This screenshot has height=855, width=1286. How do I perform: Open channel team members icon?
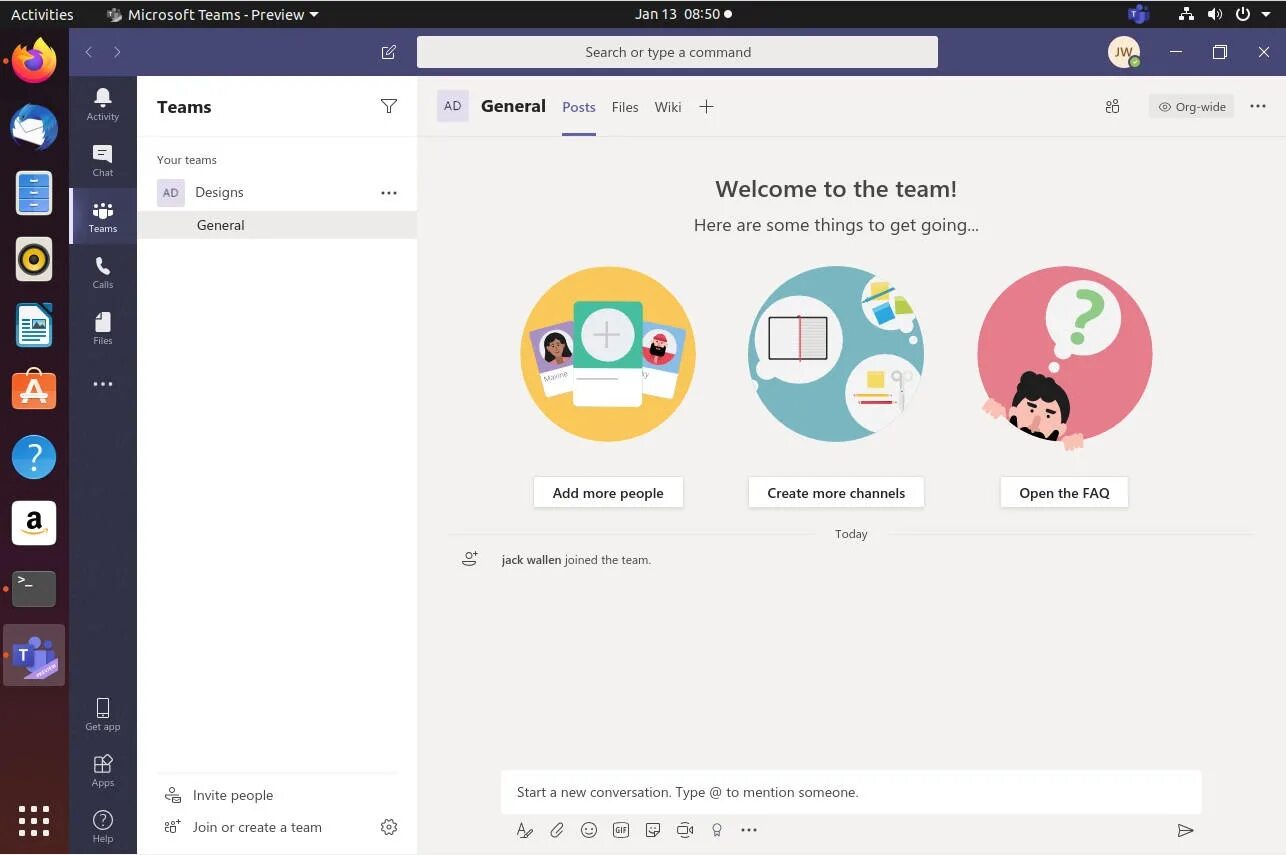click(x=1112, y=107)
